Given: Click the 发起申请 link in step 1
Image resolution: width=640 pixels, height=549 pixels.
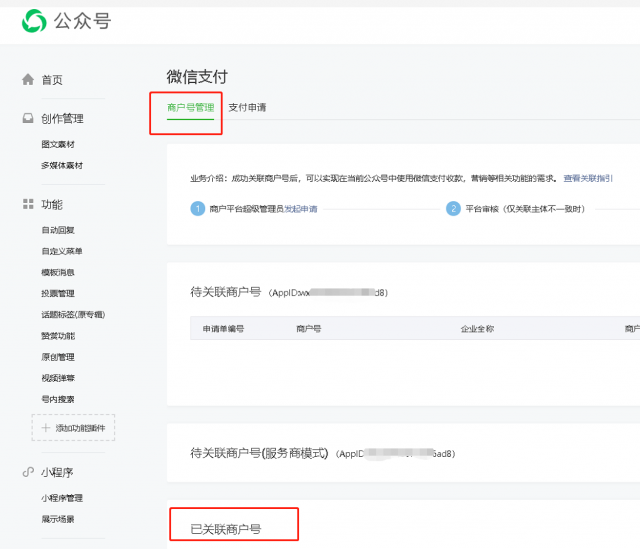Looking at the screenshot, I should (301, 209).
